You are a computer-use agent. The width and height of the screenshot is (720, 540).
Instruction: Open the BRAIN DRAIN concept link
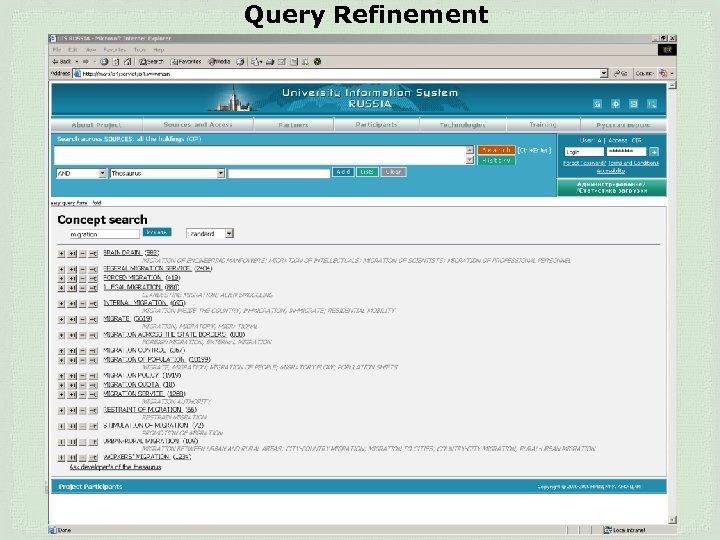(x=122, y=253)
